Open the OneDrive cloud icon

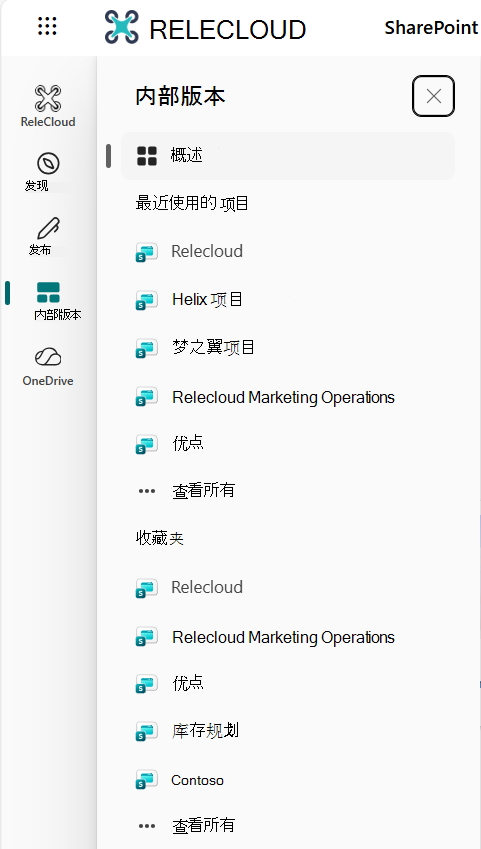[48, 357]
